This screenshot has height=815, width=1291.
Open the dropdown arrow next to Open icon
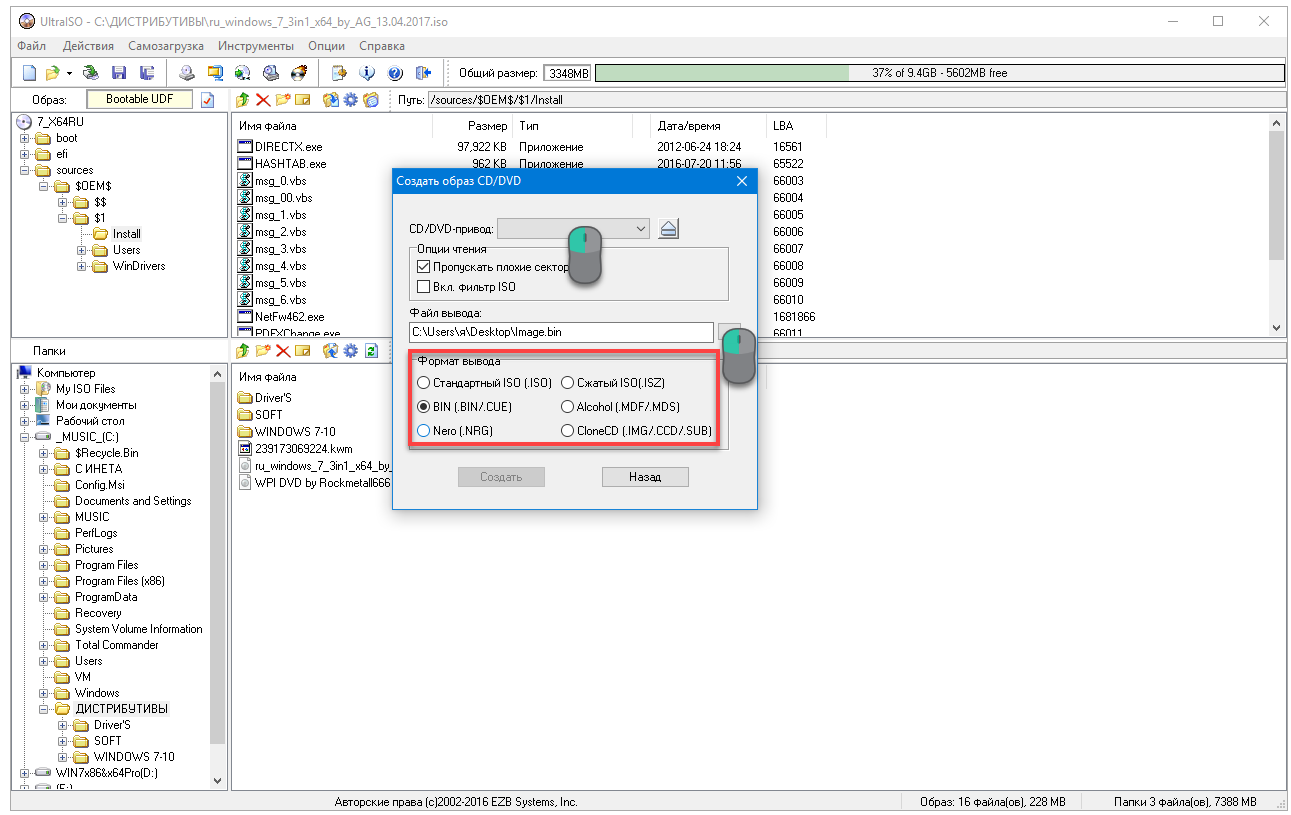click(69, 73)
